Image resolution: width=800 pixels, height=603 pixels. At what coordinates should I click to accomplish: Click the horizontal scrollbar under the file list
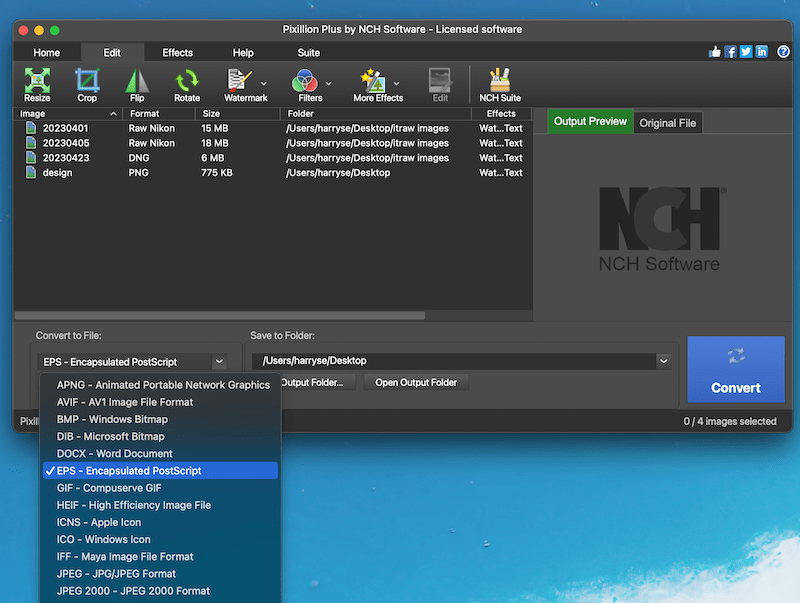click(220, 316)
